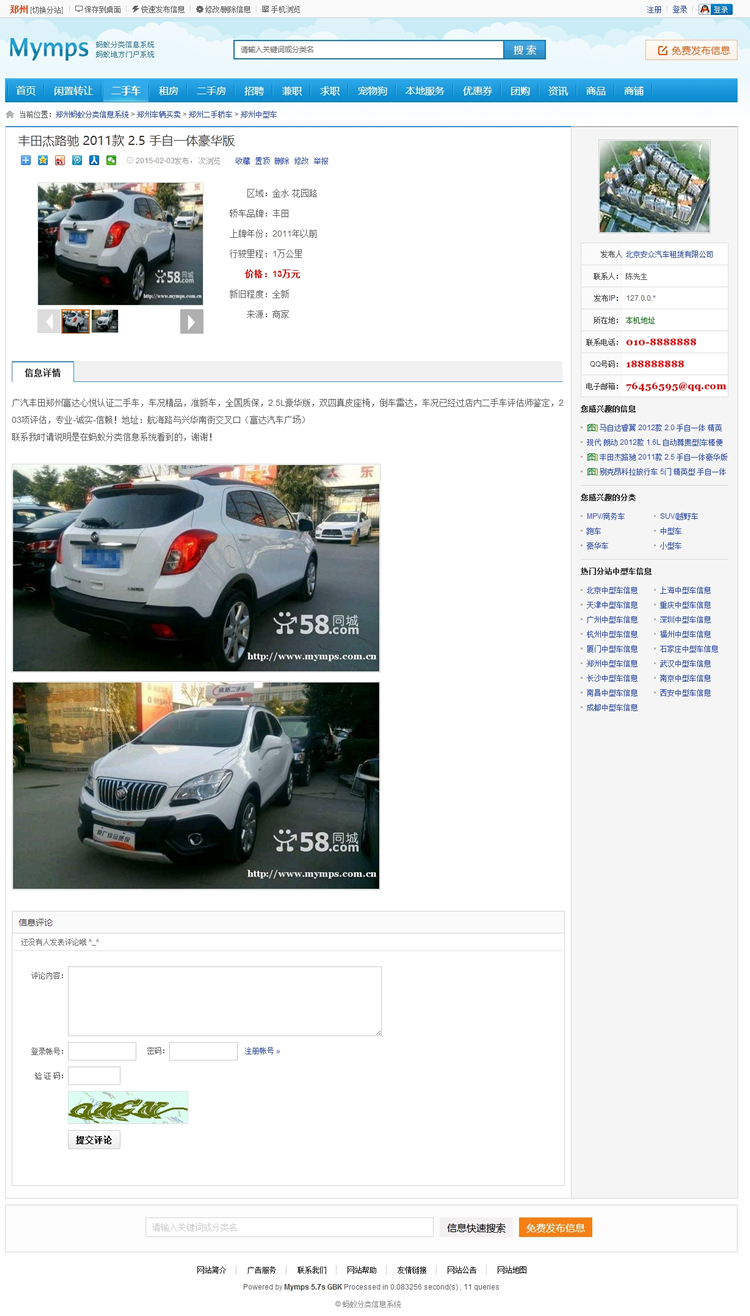This screenshot has height=1316, width=750.
Task: Click the large front-view car photo
Action: (x=196, y=785)
